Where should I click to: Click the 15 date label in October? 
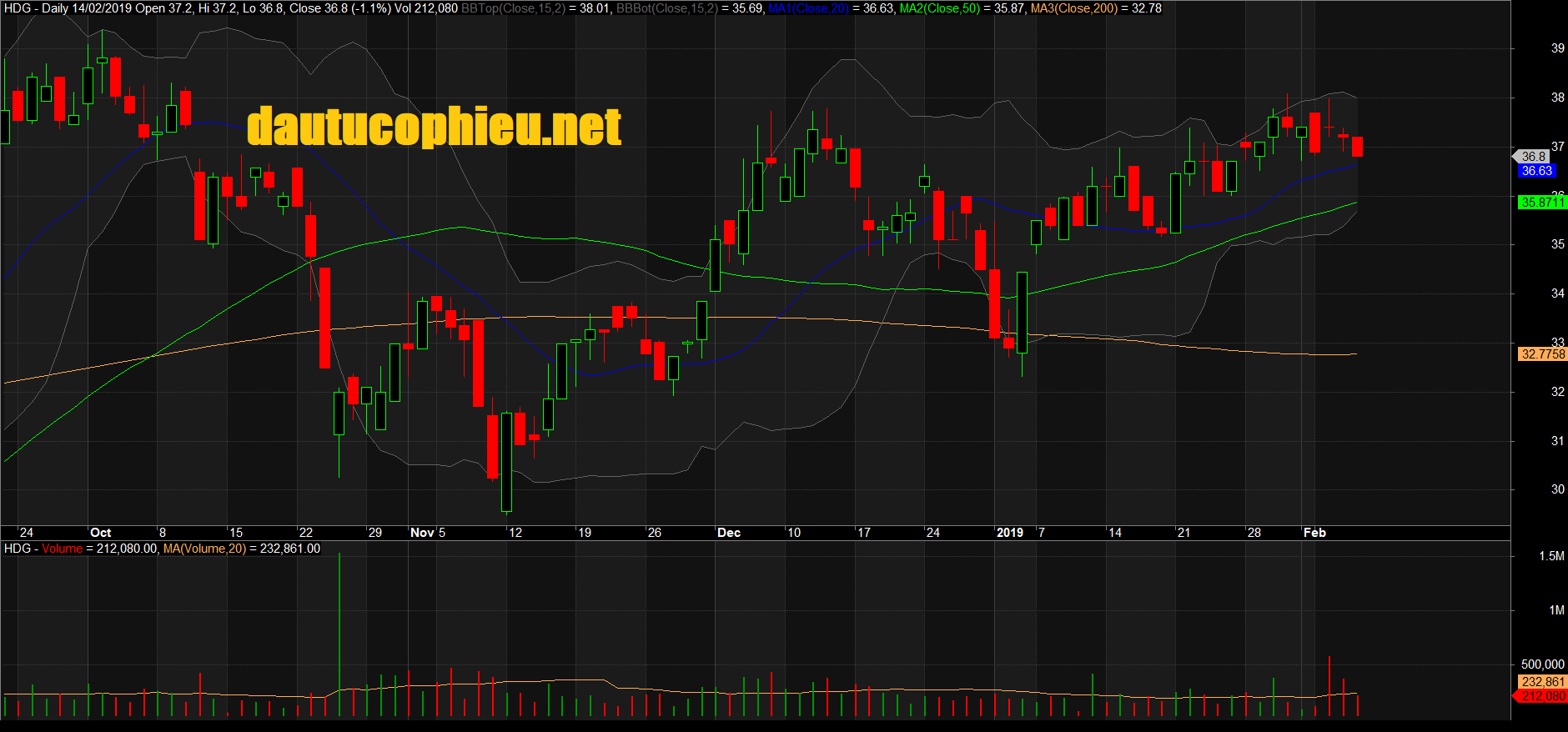point(236,533)
